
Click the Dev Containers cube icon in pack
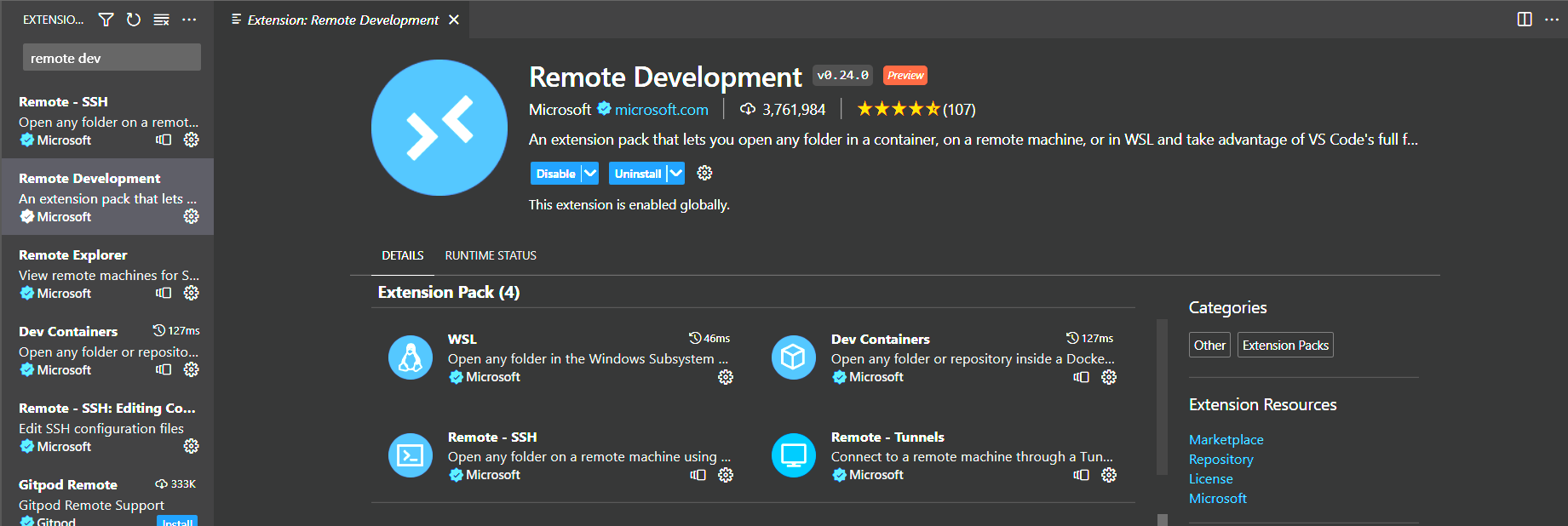(x=794, y=357)
